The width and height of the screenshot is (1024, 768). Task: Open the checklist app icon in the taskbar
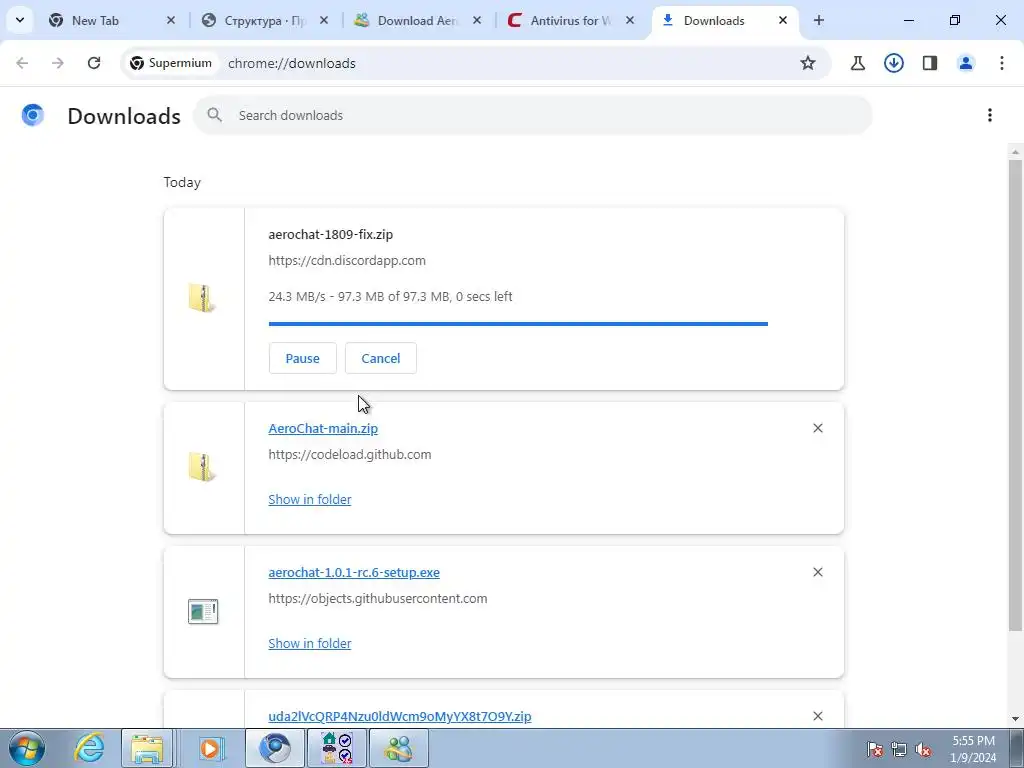pyautogui.click(x=337, y=748)
